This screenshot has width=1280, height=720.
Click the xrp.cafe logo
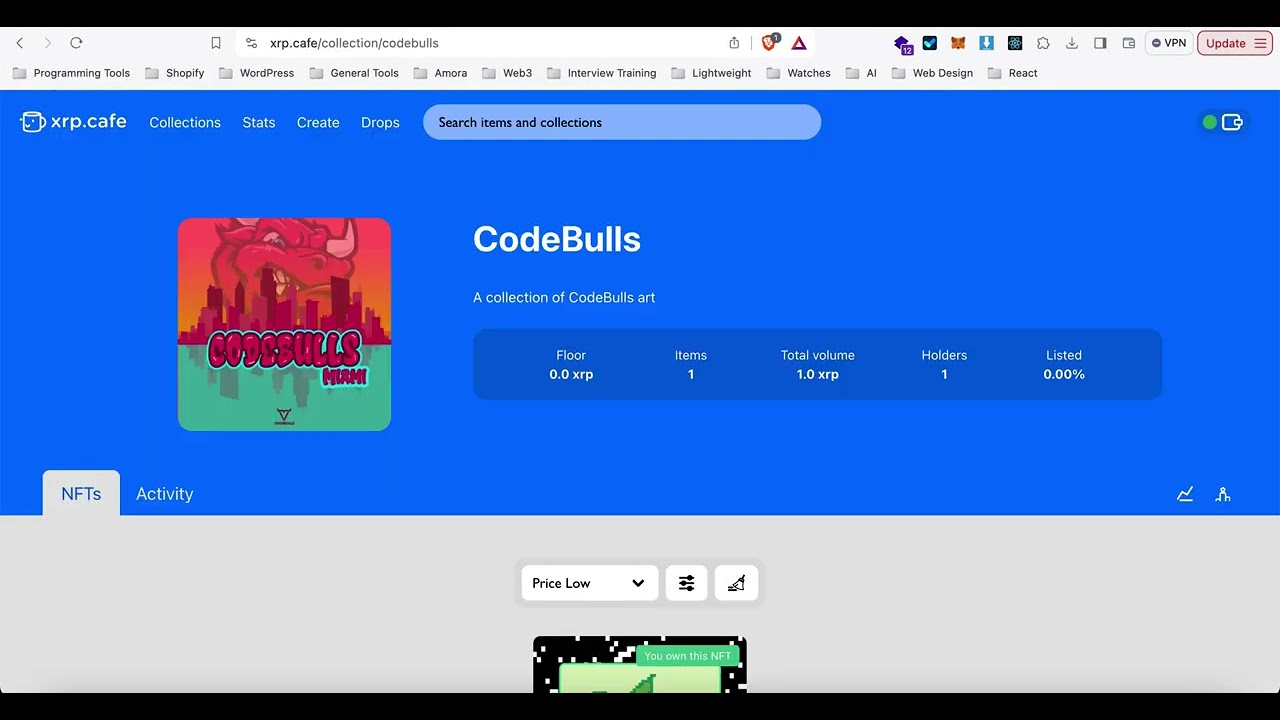pos(73,122)
